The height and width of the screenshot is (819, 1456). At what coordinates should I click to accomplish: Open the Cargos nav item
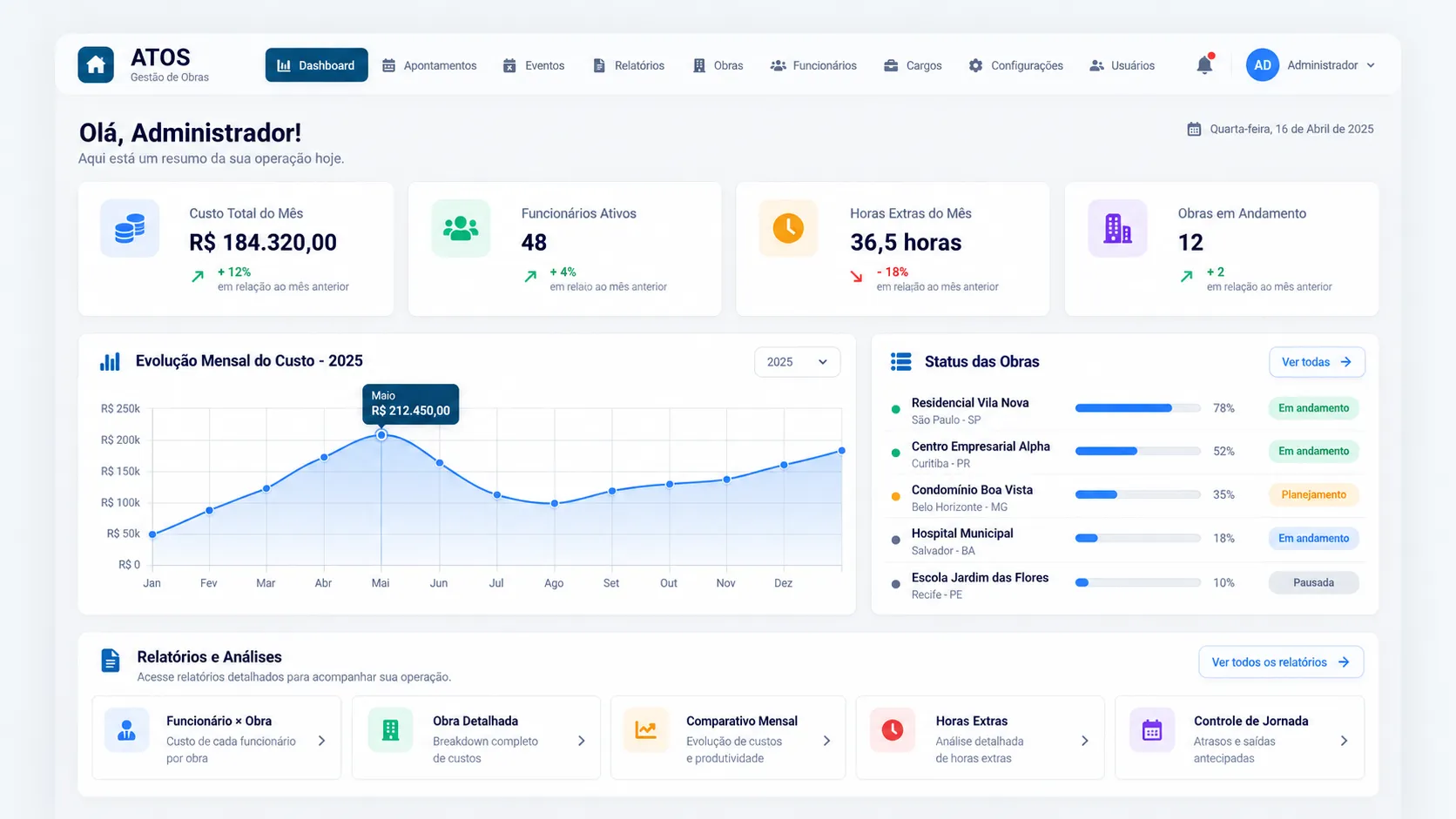click(x=913, y=65)
